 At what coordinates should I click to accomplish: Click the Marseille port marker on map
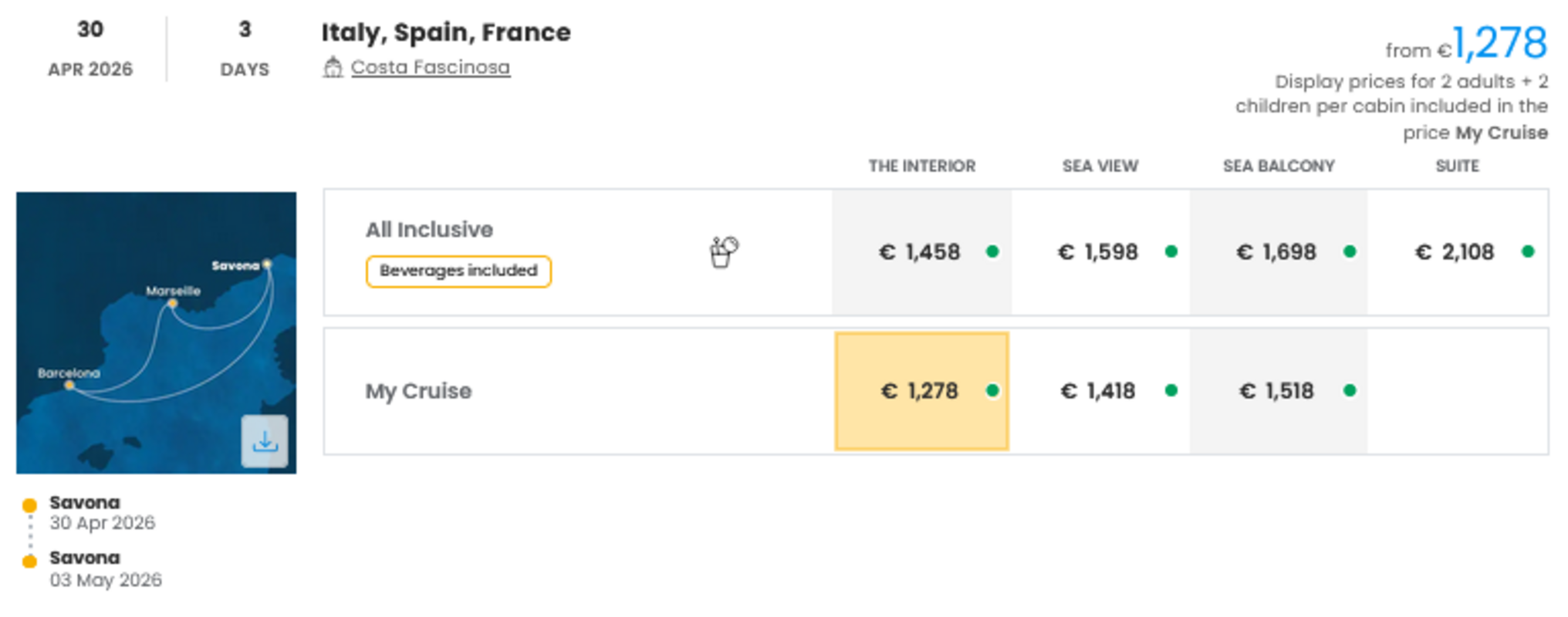tap(173, 304)
